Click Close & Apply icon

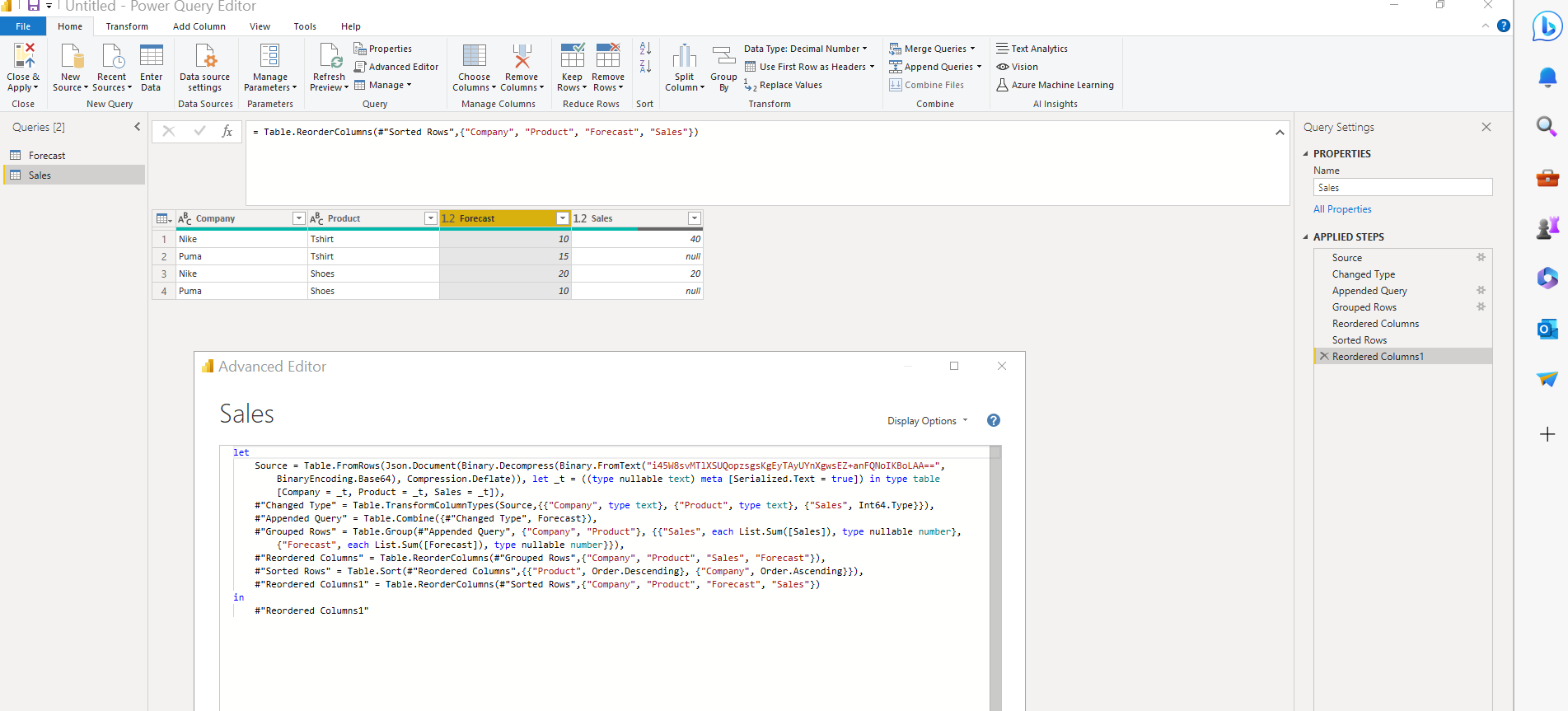tap(24, 55)
